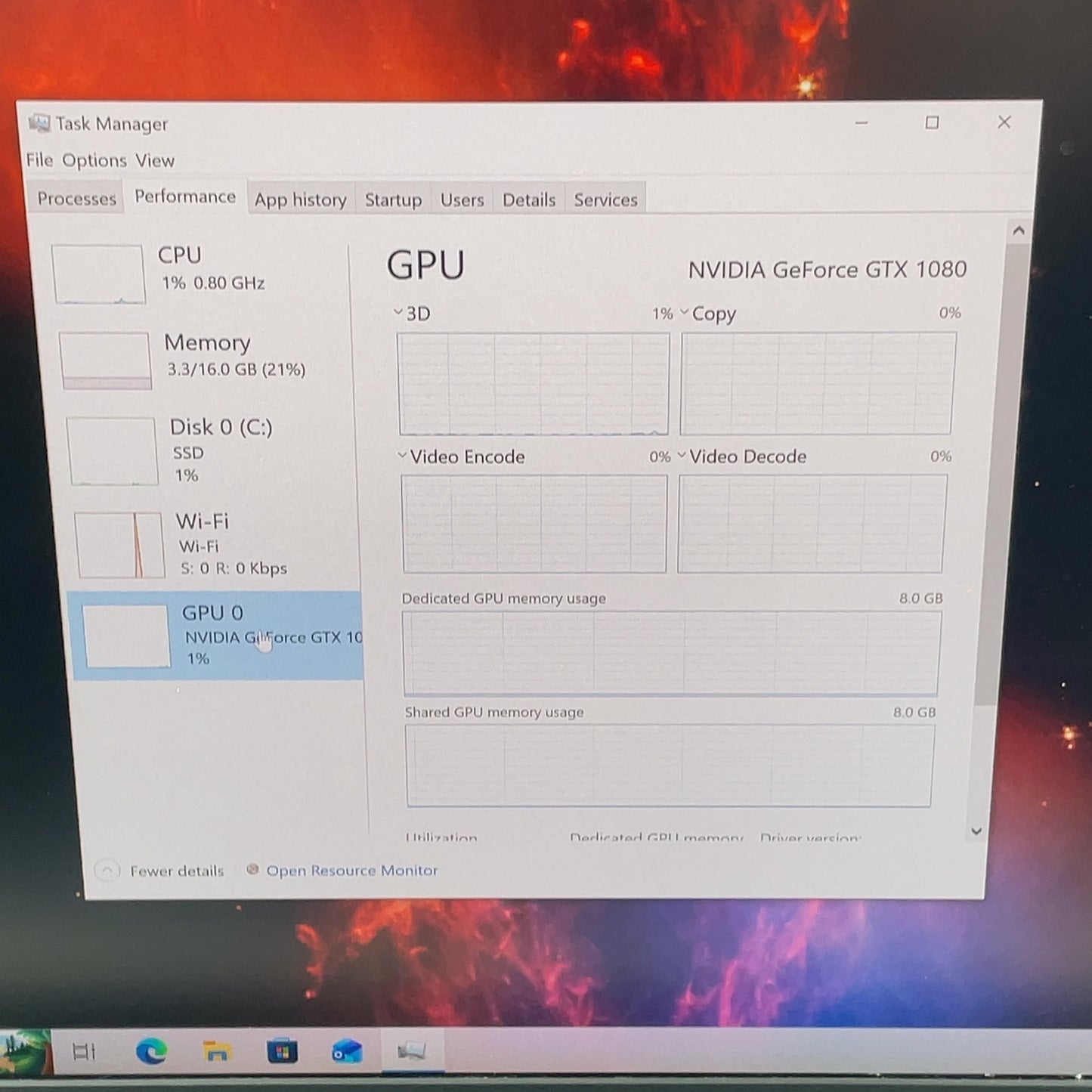Switch to the Services tab

[606, 200]
